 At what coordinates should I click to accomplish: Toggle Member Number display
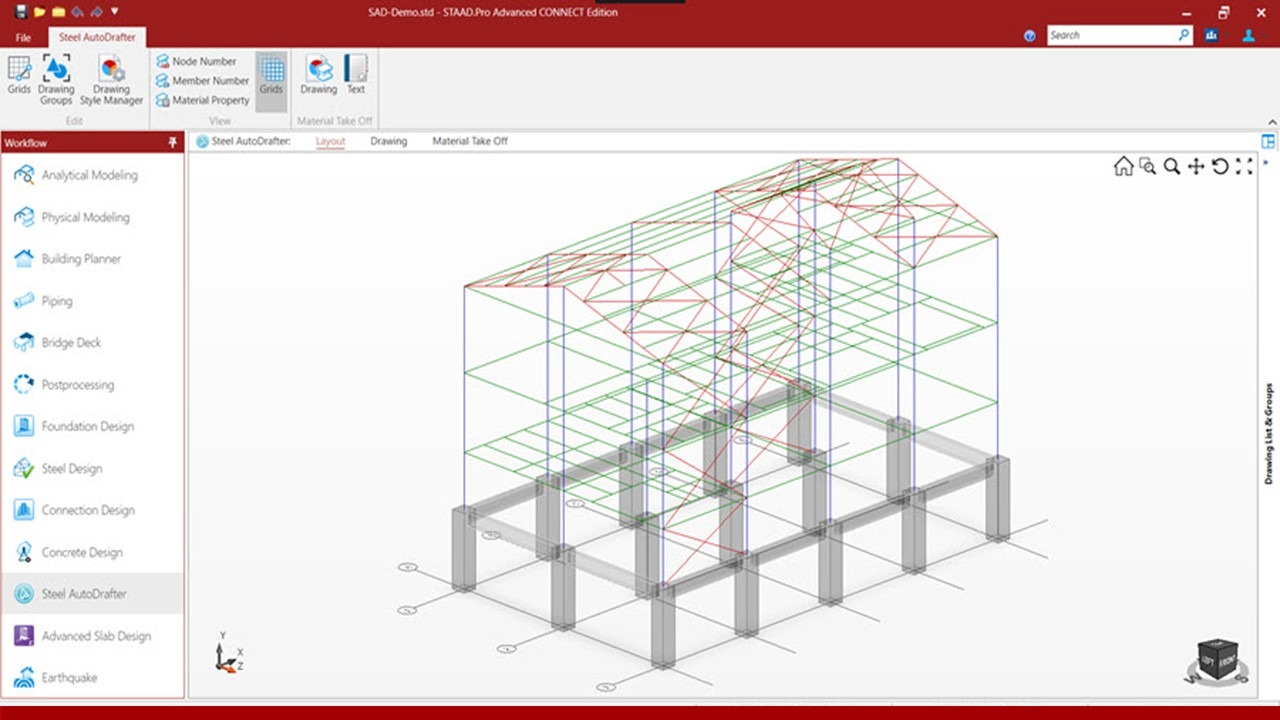[x=202, y=81]
